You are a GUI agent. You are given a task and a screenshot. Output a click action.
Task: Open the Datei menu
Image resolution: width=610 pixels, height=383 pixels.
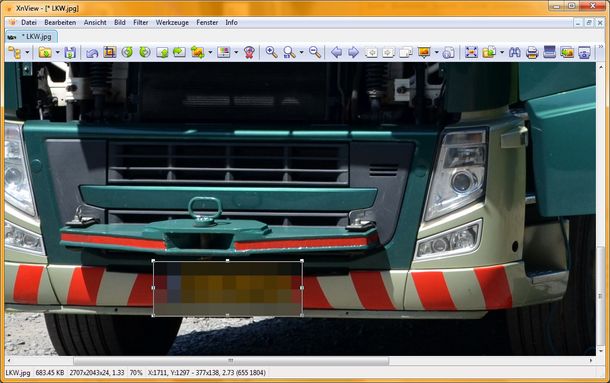pos(29,23)
